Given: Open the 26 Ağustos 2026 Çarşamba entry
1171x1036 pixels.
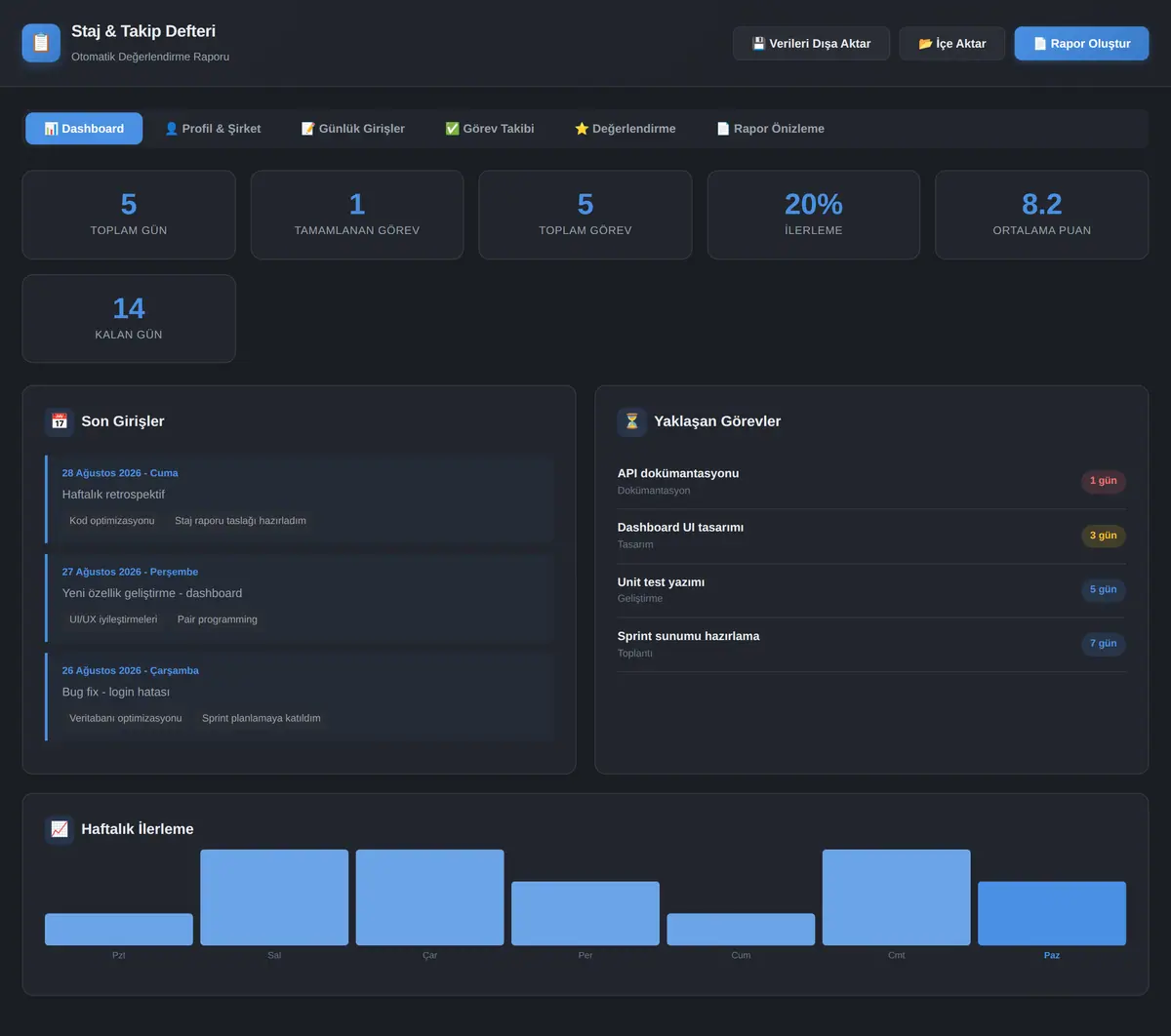Looking at the screenshot, I should point(300,696).
